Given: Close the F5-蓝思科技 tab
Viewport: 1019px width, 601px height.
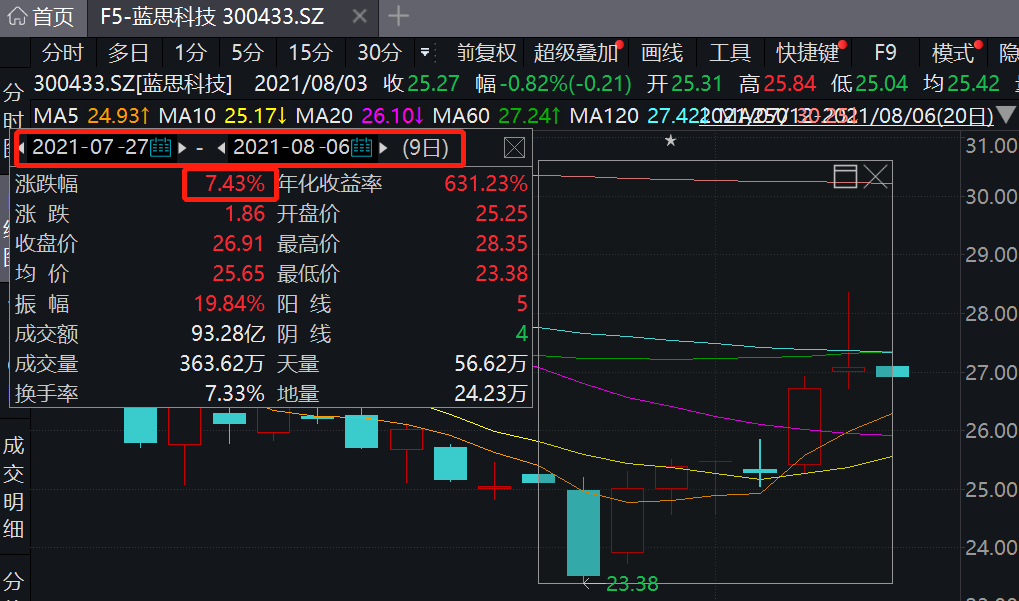Looking at the screenshot, I should pyautogui.click(x=359, y=16).
